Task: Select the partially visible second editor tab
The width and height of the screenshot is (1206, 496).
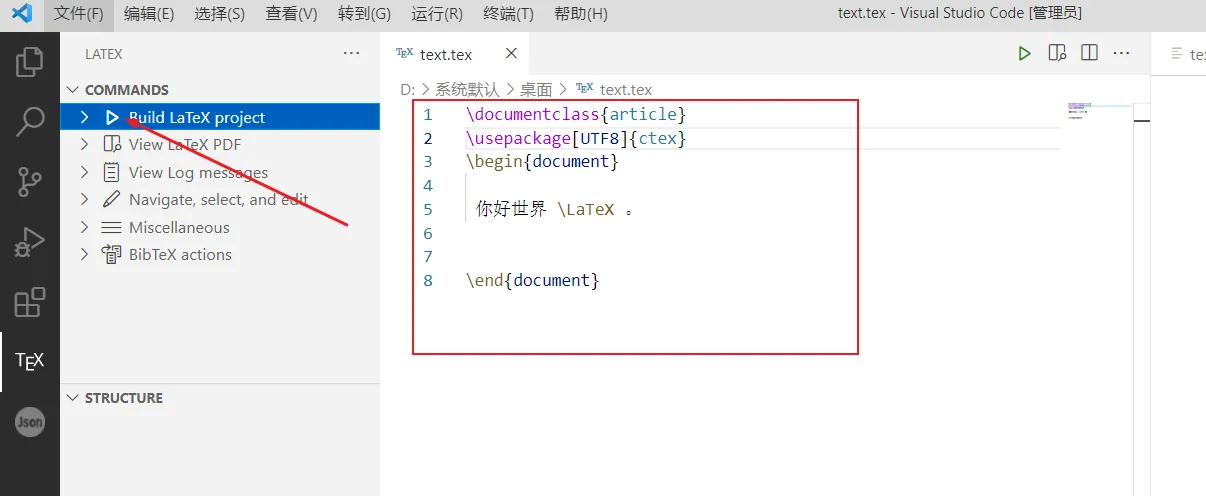Action: coord(1180,54)
